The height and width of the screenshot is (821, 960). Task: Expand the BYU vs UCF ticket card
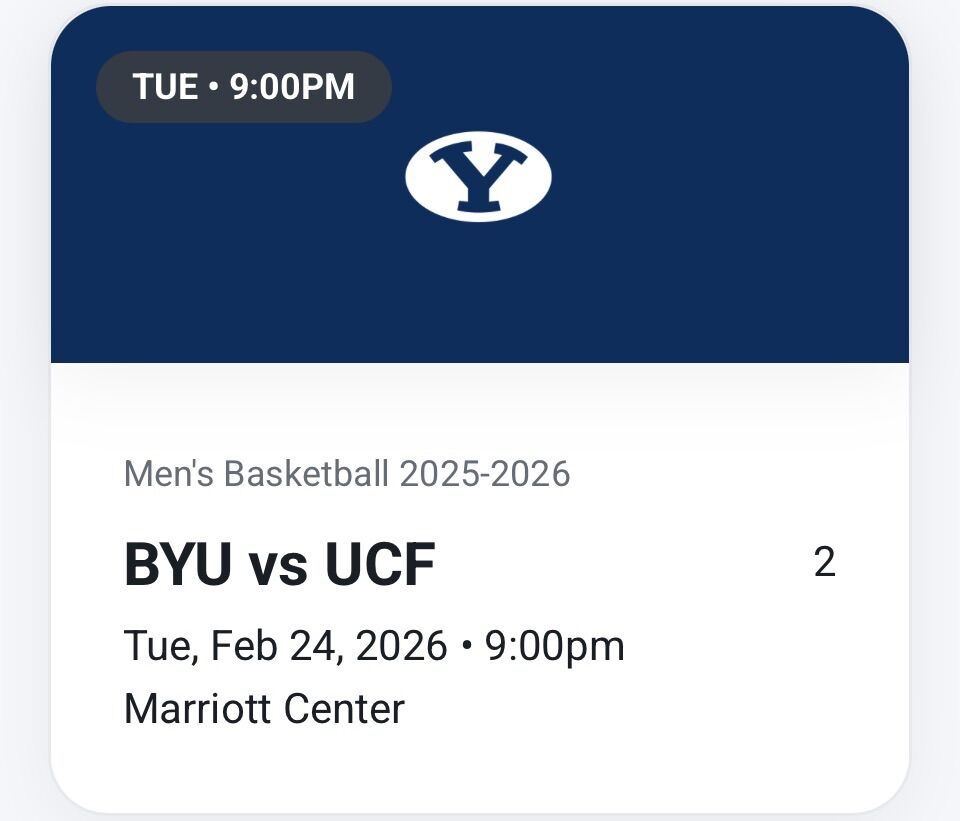pyautogui.click(x=480, y=562)
